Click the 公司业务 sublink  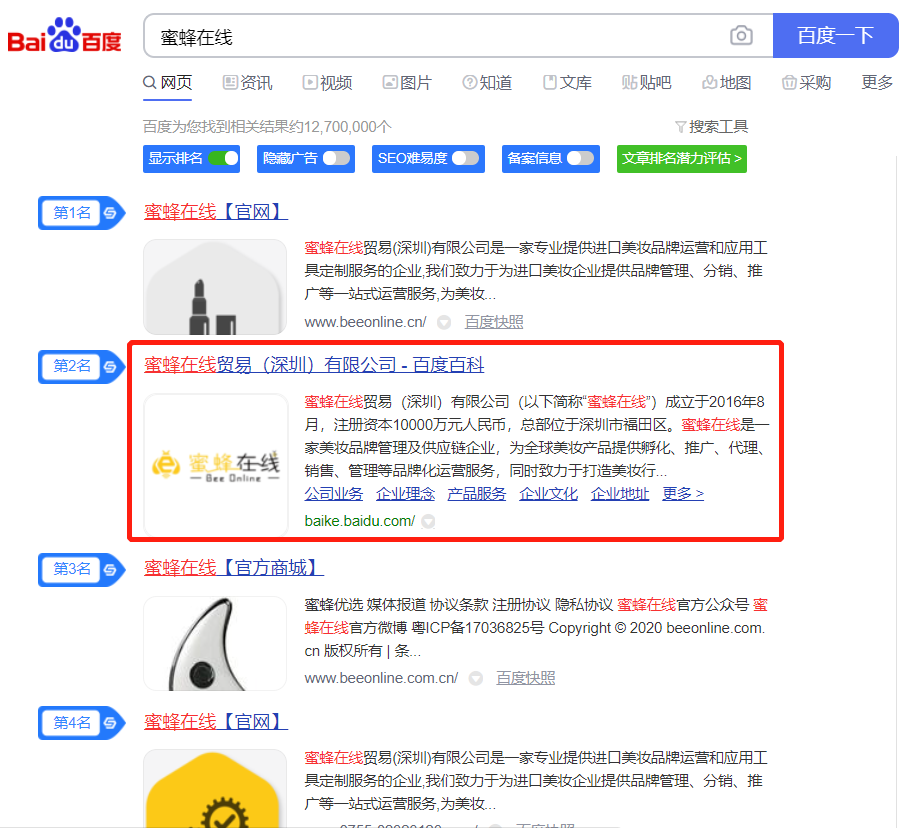334,494
